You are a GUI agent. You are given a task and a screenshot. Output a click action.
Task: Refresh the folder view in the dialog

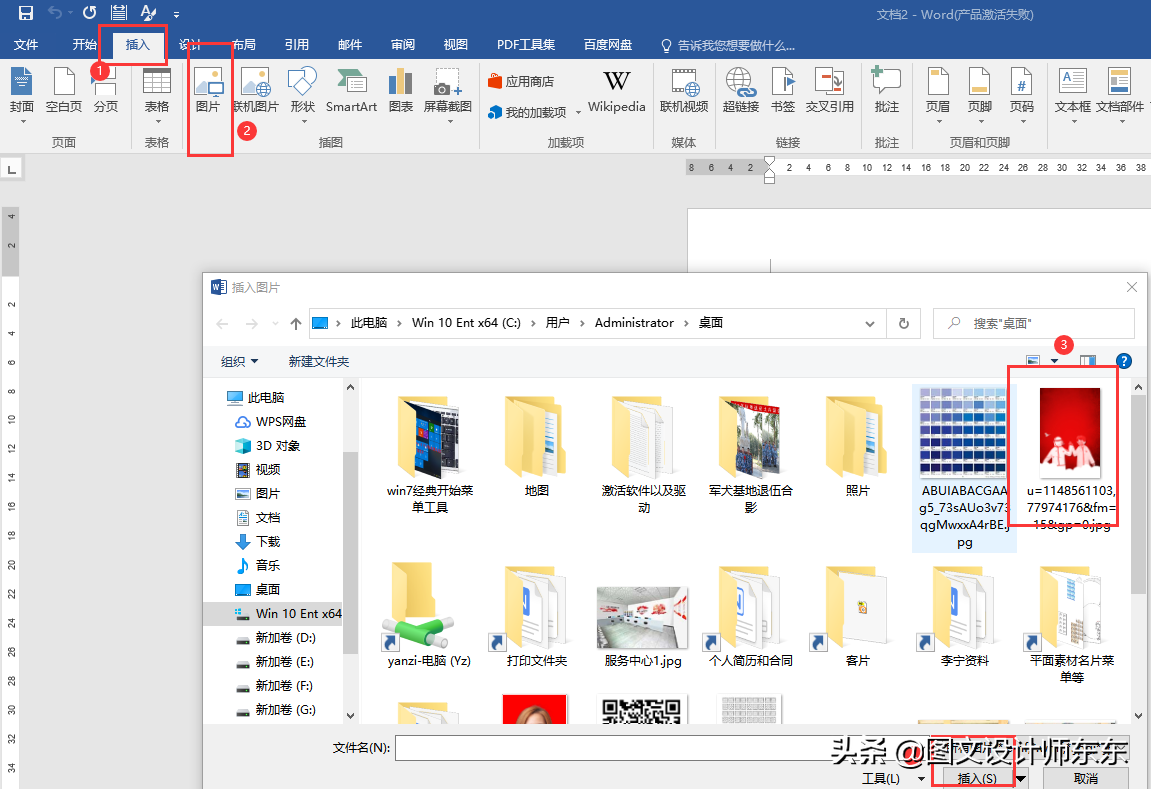coord(904,324)
